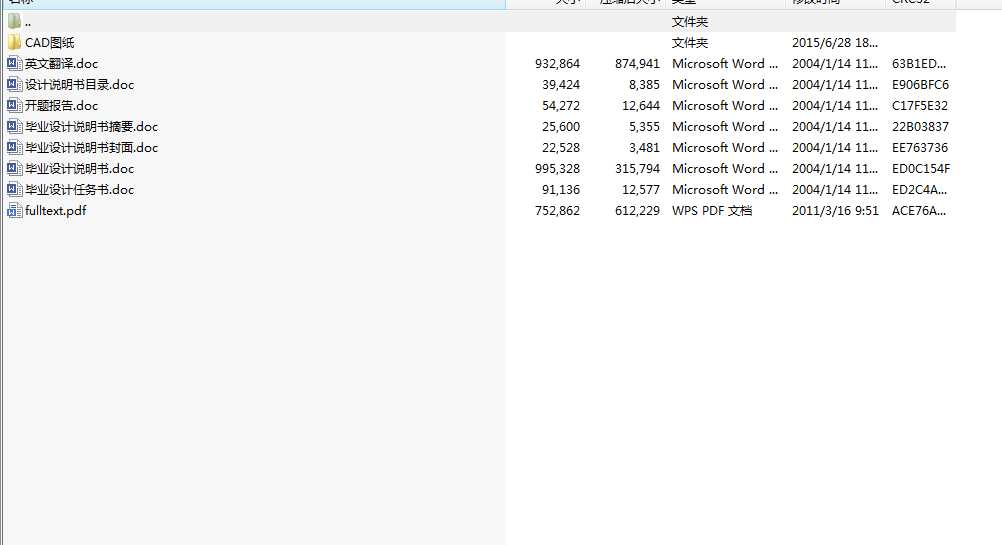The height and width of the screenshot is (545, 1002).
Task: Click the size value 25,600
Action: click(561, 127)
